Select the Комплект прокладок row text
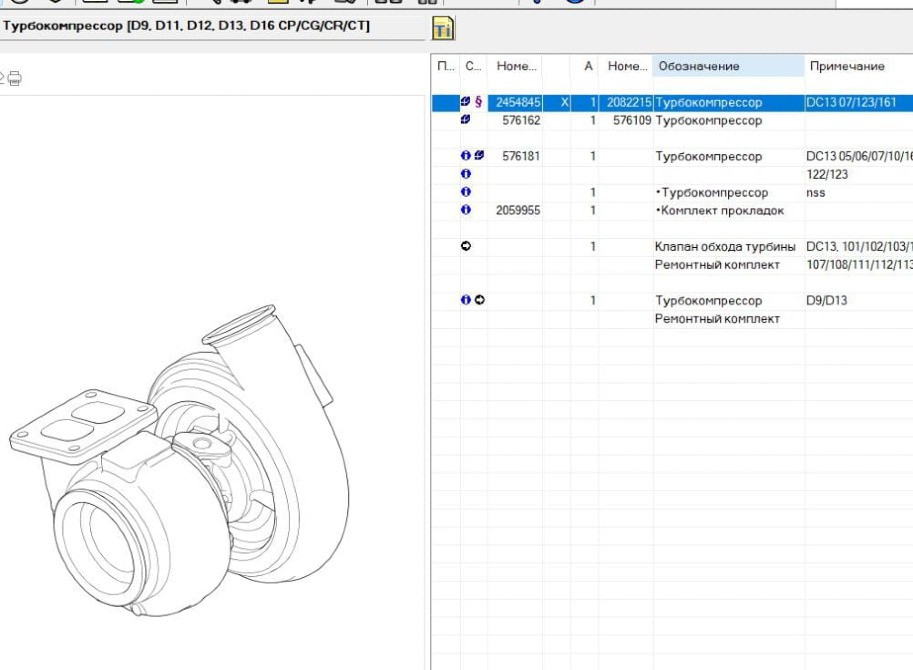The width and height of the screenshot is (913, 670). tap(719, 210)
